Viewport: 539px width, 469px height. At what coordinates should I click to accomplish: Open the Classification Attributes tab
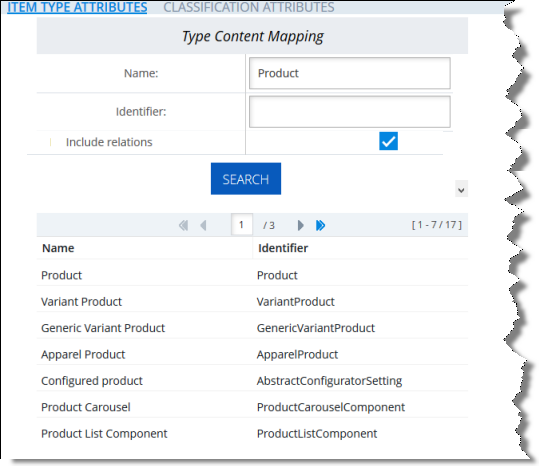coord(249,7)
